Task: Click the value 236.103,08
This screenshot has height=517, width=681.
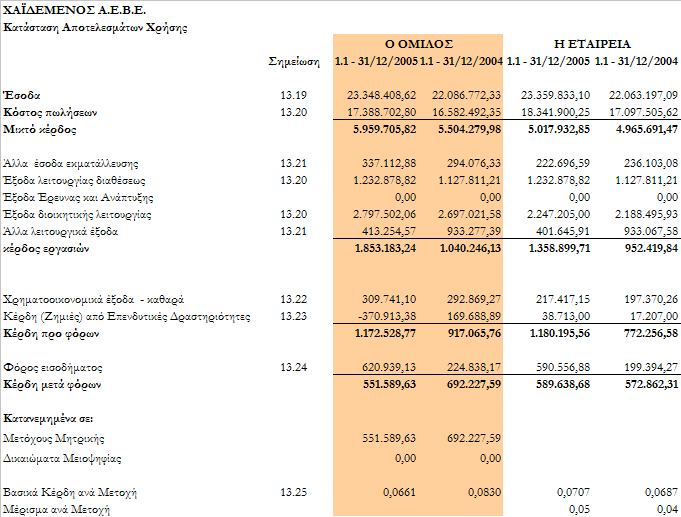Action: (651, 163)
